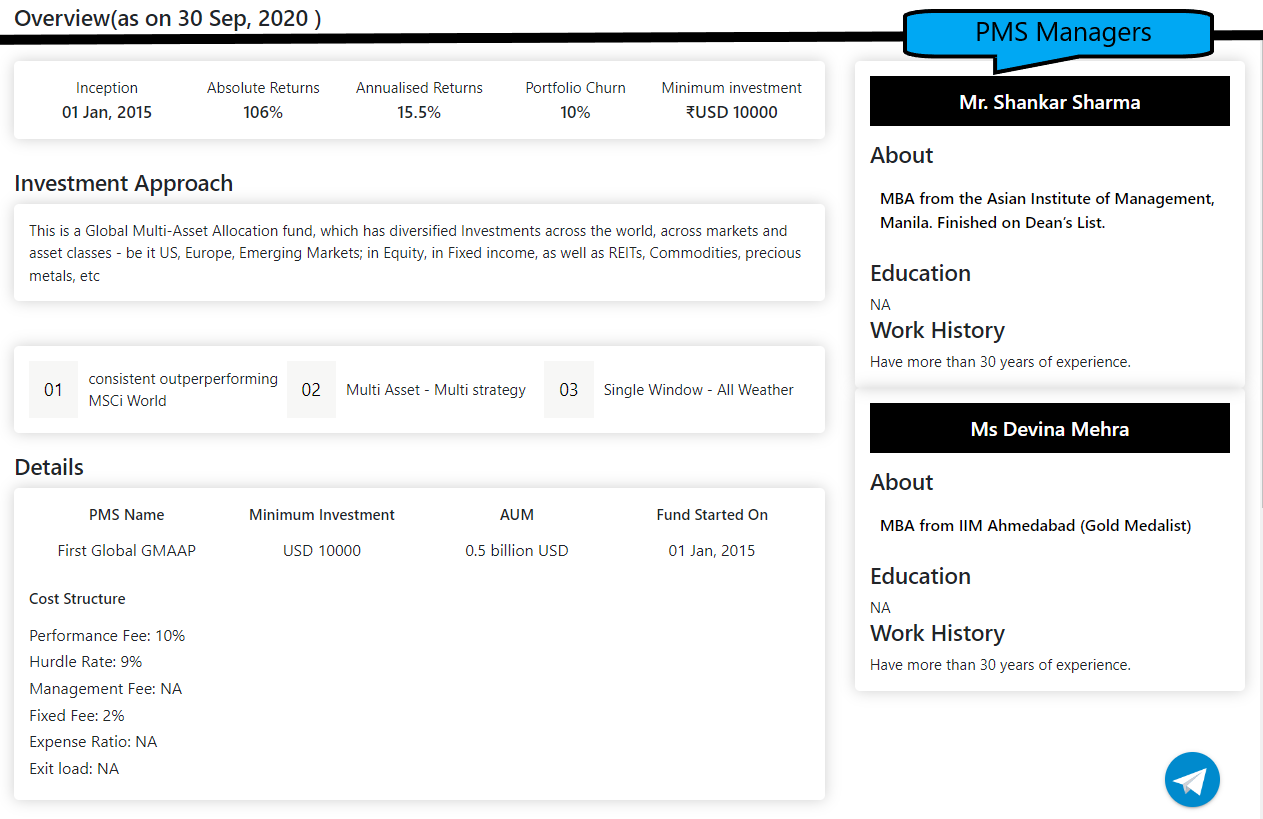Click the Performance Fee: 10% line

coord(107,636)
